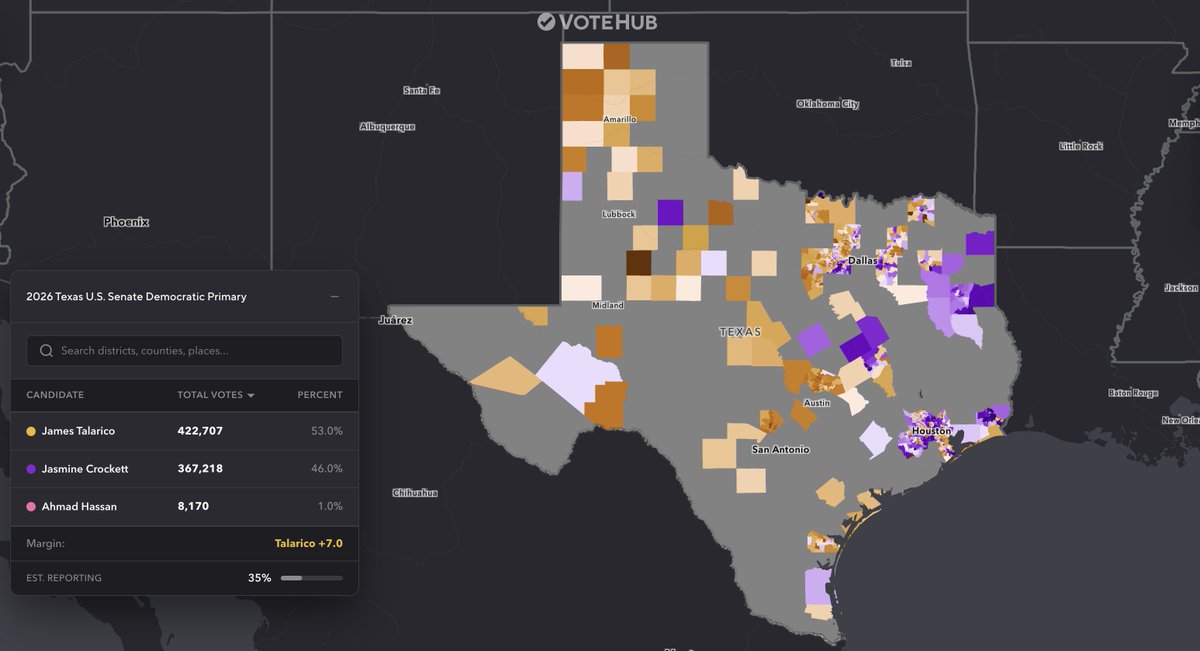1200x651 pixels.
Task: Click the magnifying glass in the search bar
Action: [x=46, y=351]
